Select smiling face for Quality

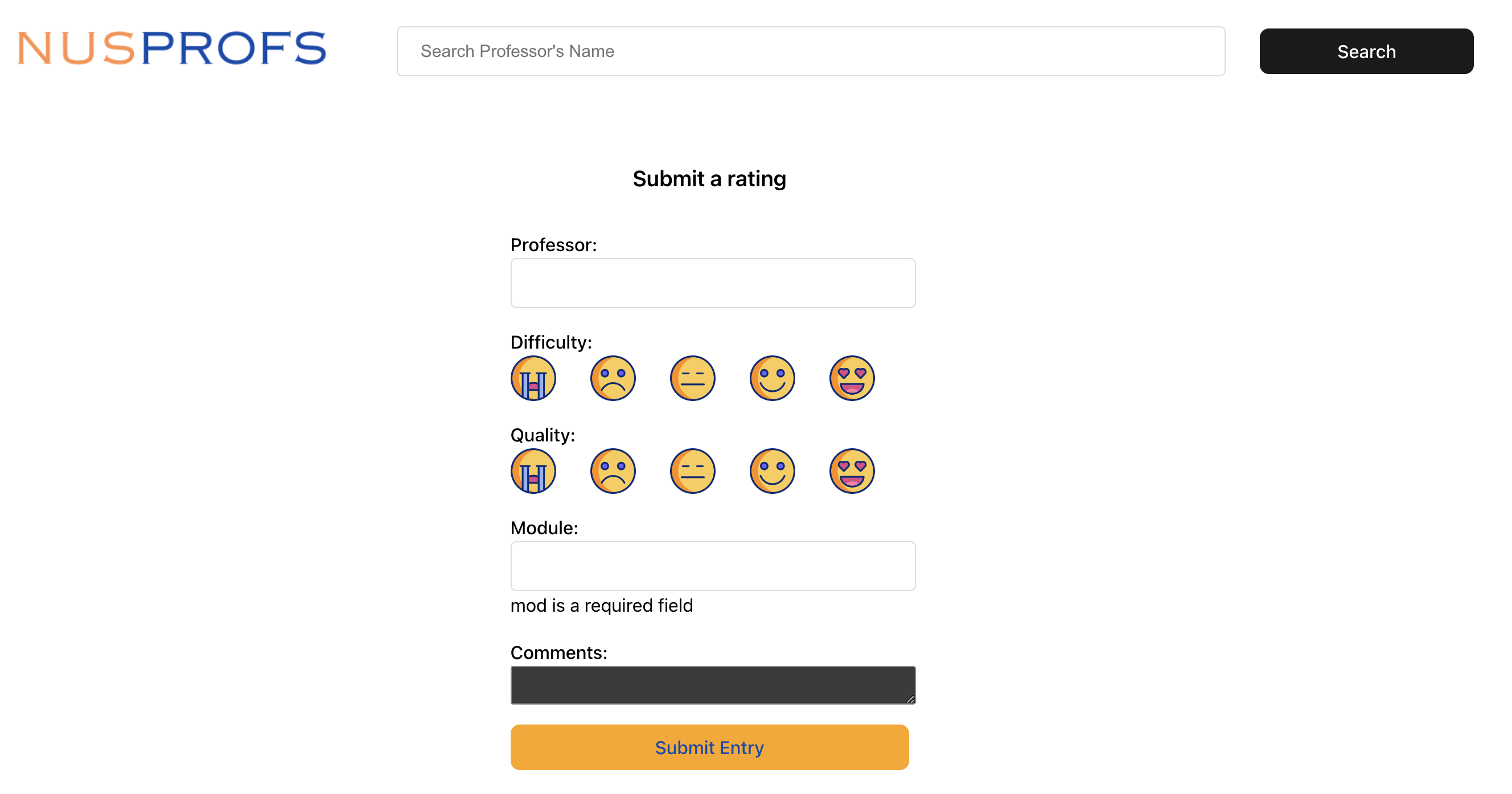772,471
